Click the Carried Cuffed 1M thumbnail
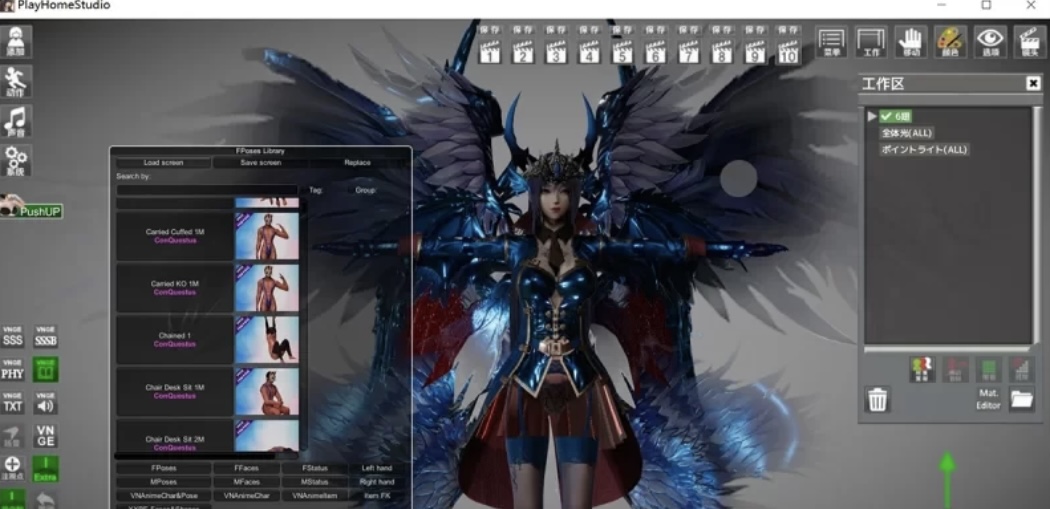This screenshot has height=509, width=1050. click(267, 236)
